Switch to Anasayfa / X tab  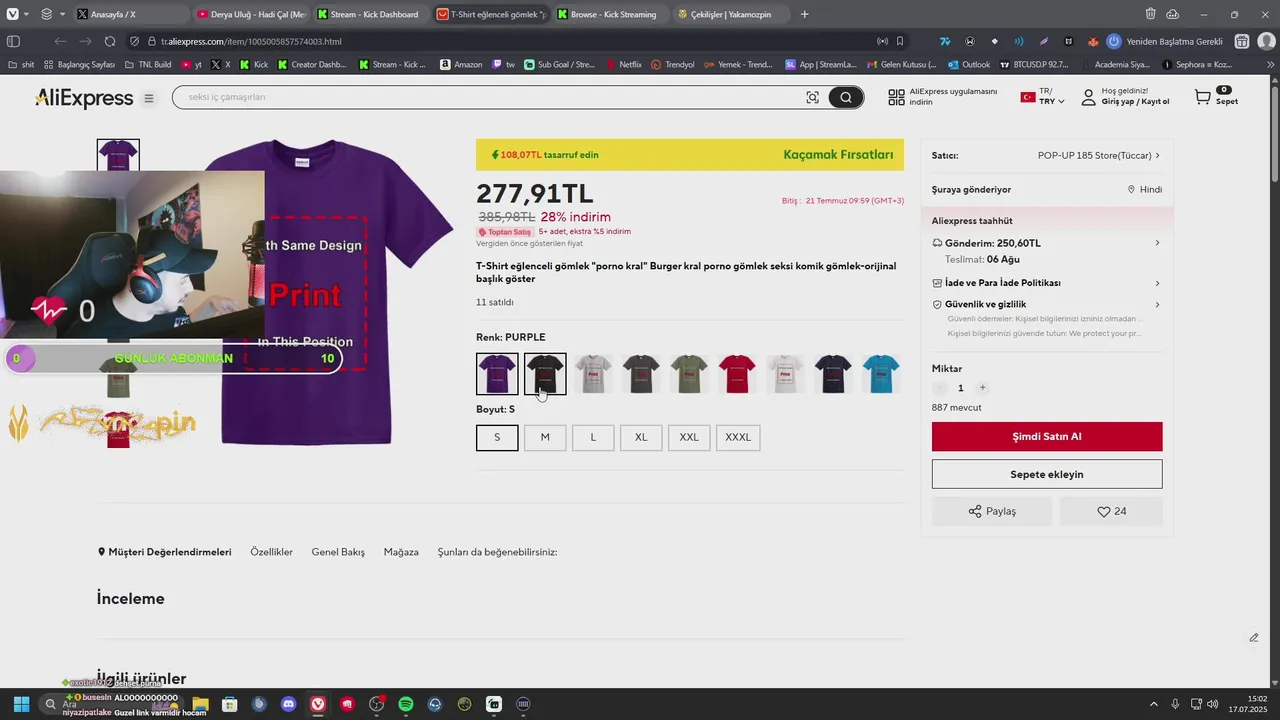click(x=128, y=14)
